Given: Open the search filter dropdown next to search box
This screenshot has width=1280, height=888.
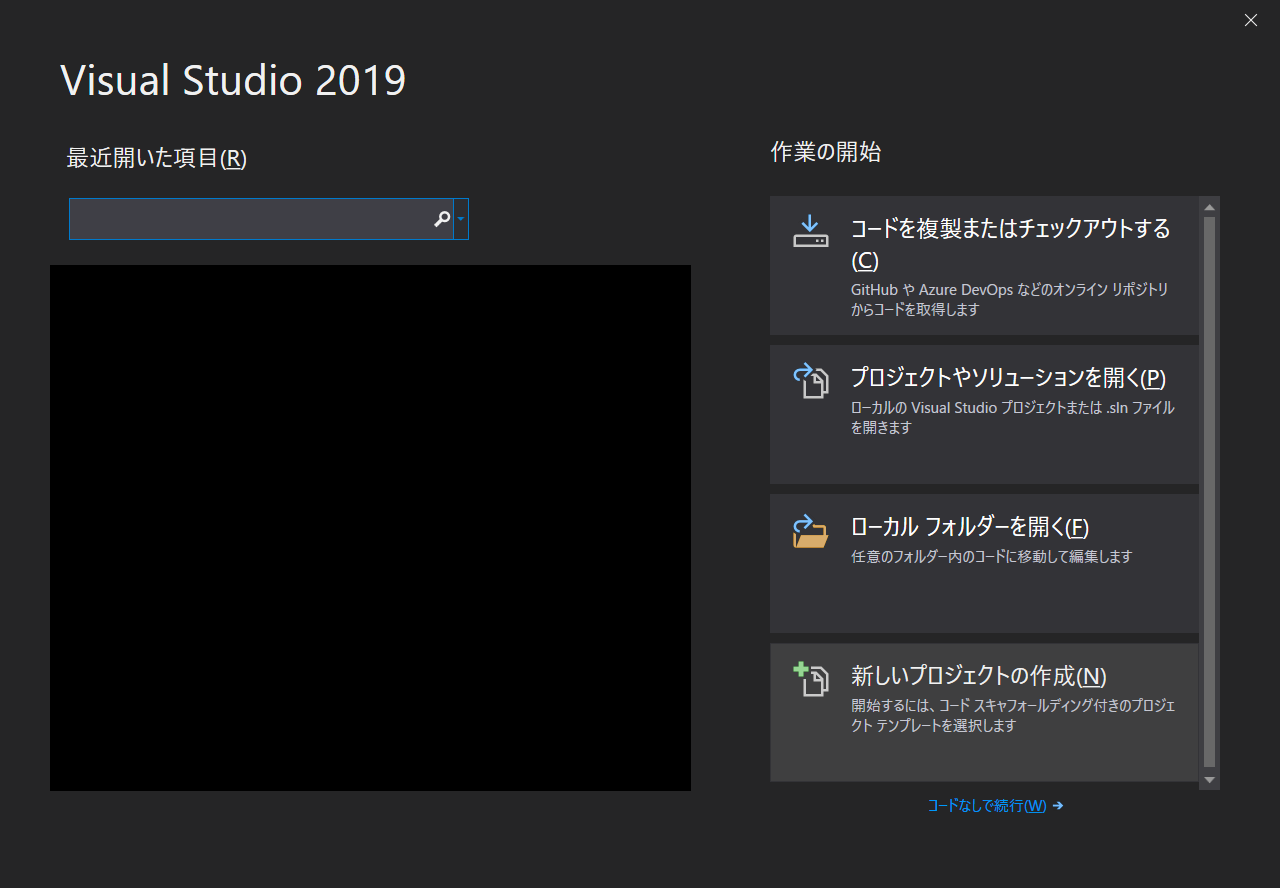Looking at the screenshot, I should point(462,219).
